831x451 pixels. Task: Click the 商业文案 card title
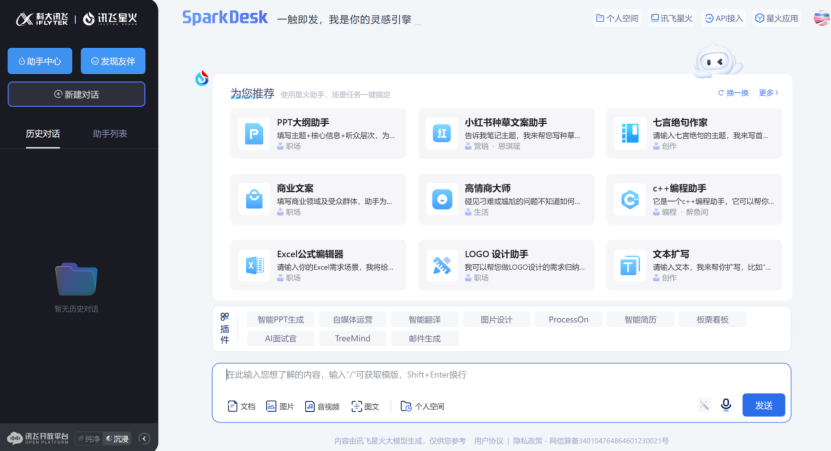tap(295, 188)
